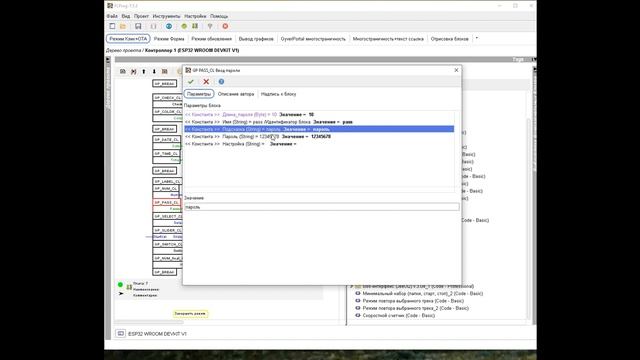Open the Инструменты menu
The height and width of the screenshot is (360, 640).
coord(166,16)
